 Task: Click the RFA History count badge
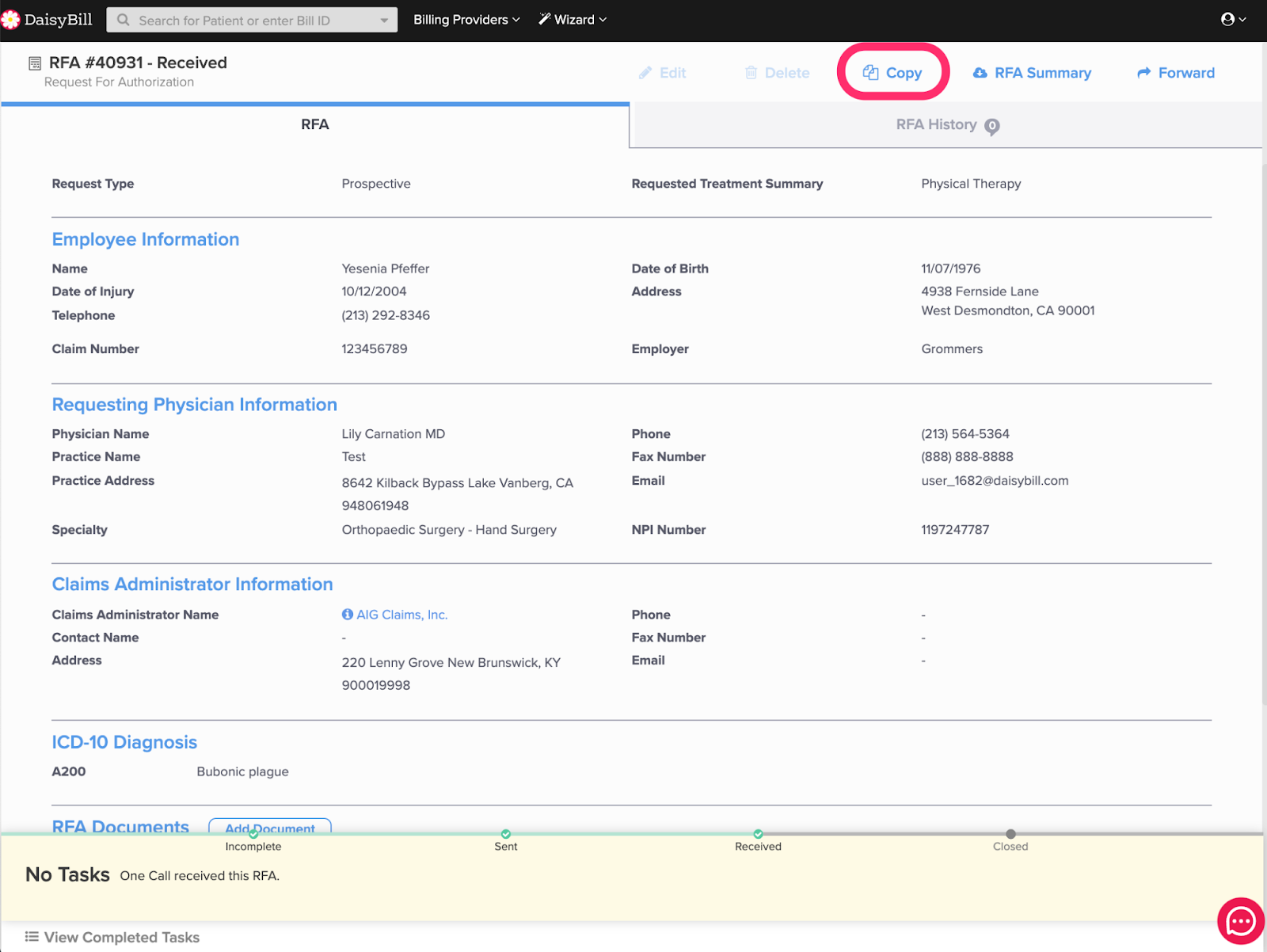991,127
